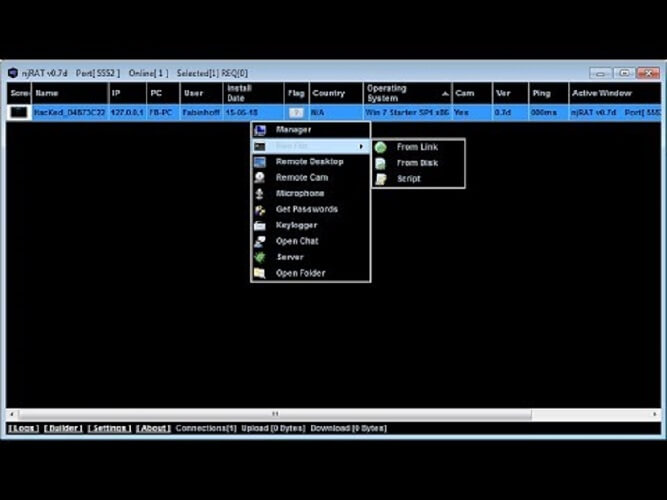Sort by the Name column header

(x=70, y=93)
